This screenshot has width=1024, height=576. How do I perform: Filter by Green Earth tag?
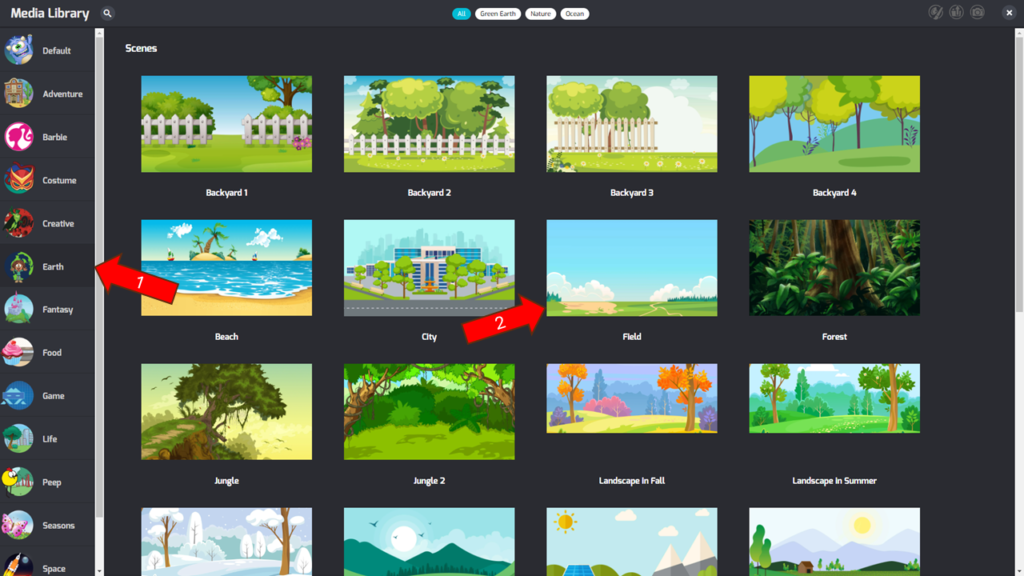coord(498,14)
